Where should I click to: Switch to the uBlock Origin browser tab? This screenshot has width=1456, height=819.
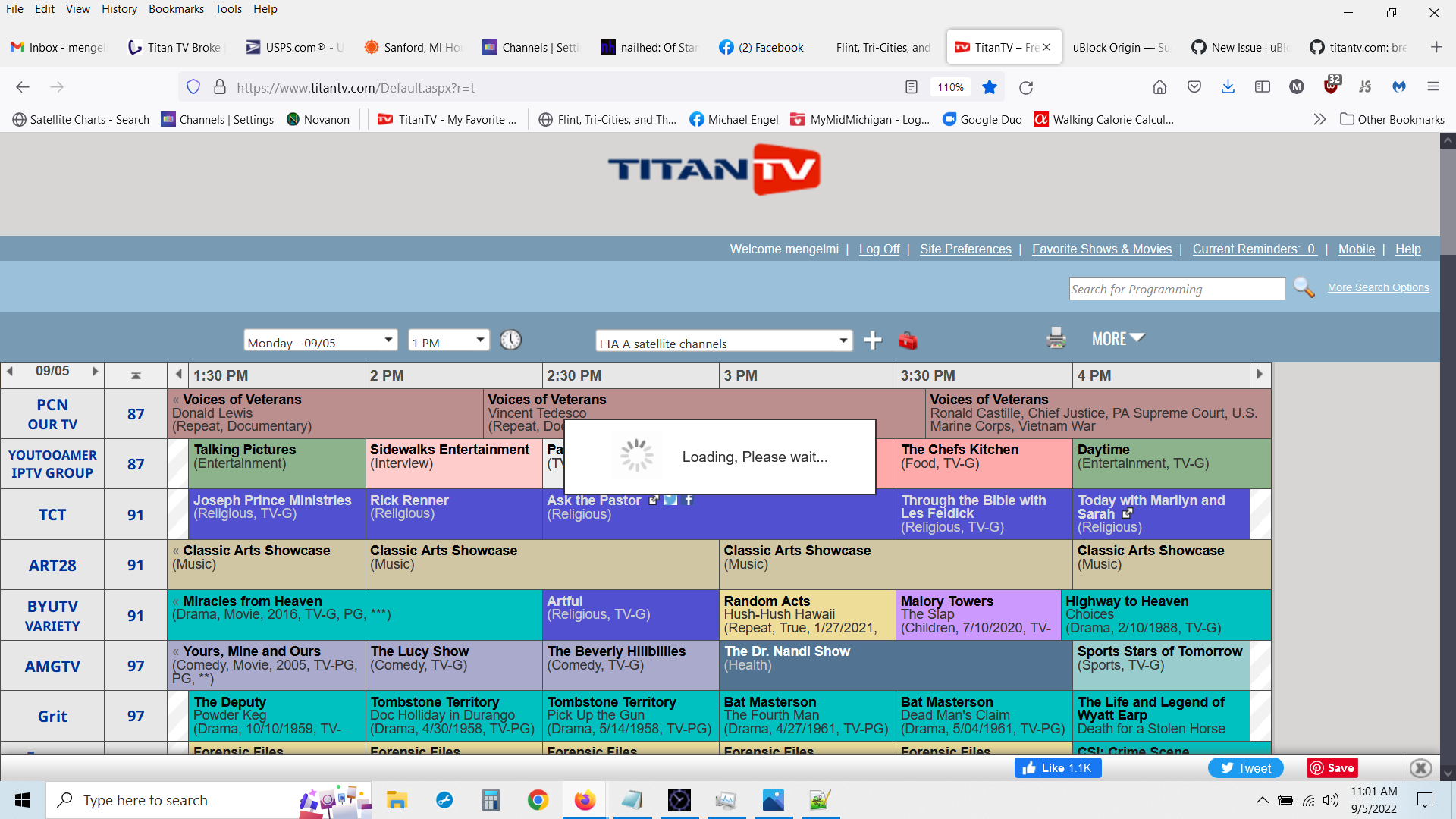pos(1121,46)
